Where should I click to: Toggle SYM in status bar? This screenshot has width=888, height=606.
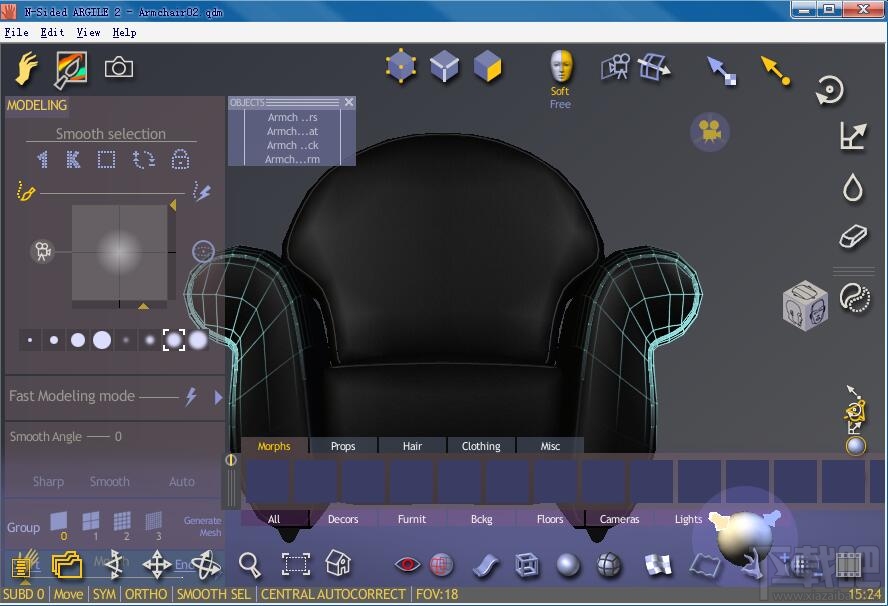pyautogui.click(x=104, y=594)
